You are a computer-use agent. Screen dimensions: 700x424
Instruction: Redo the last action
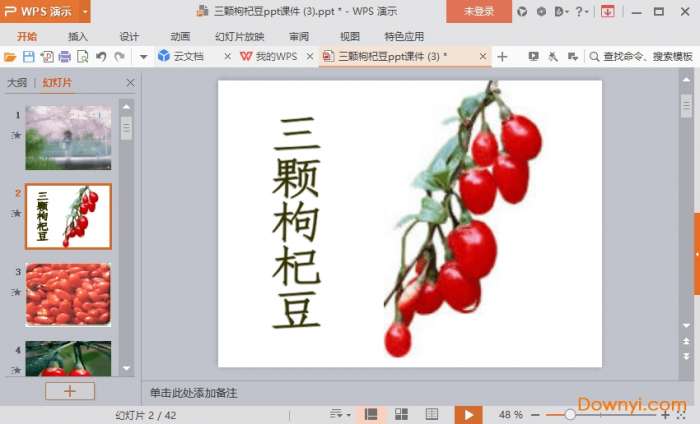[x=119, y=57]
